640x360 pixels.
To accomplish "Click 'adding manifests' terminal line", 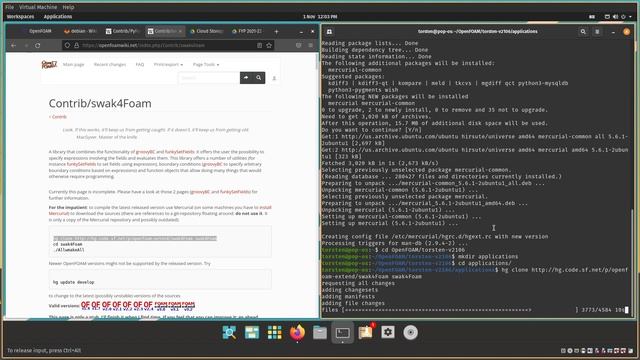I will click(x=348, y=296).
